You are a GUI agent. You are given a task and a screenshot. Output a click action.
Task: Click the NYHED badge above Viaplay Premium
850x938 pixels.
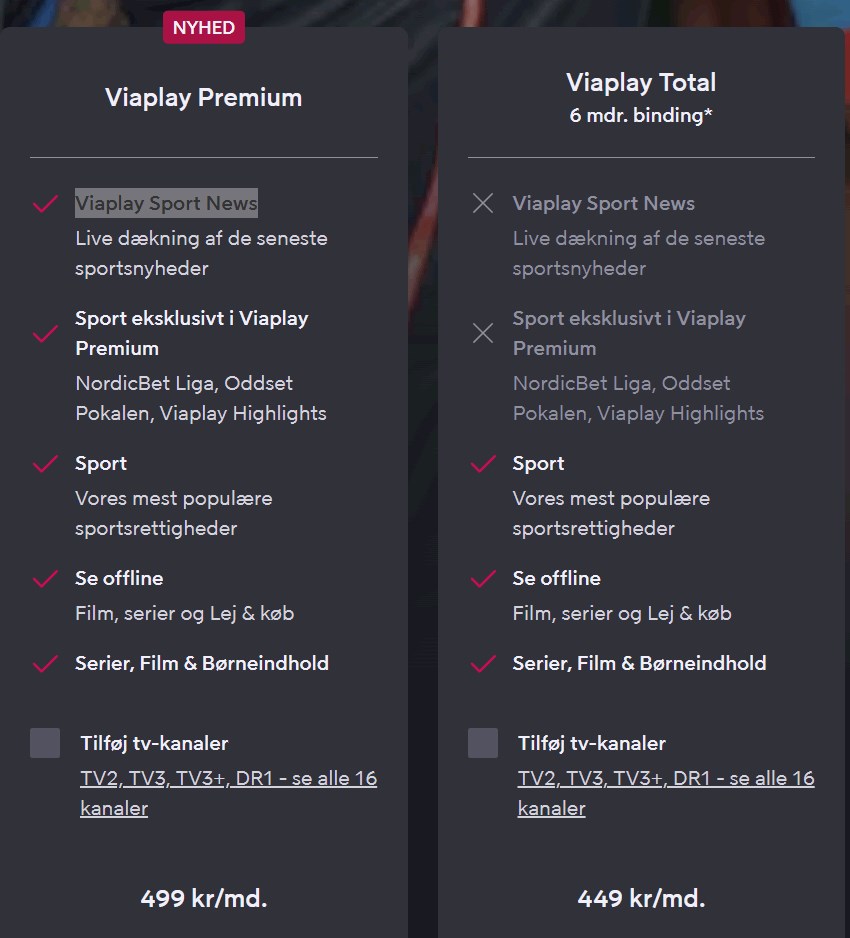(x=203, y=28)
